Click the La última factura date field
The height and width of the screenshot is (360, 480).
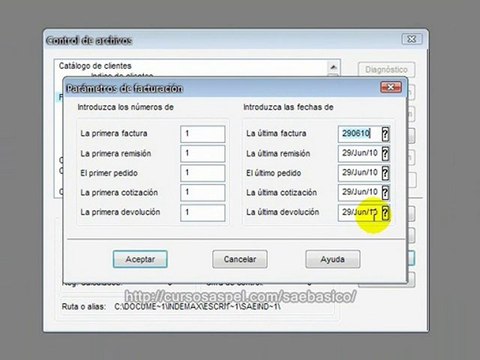(x=359, y=134)
